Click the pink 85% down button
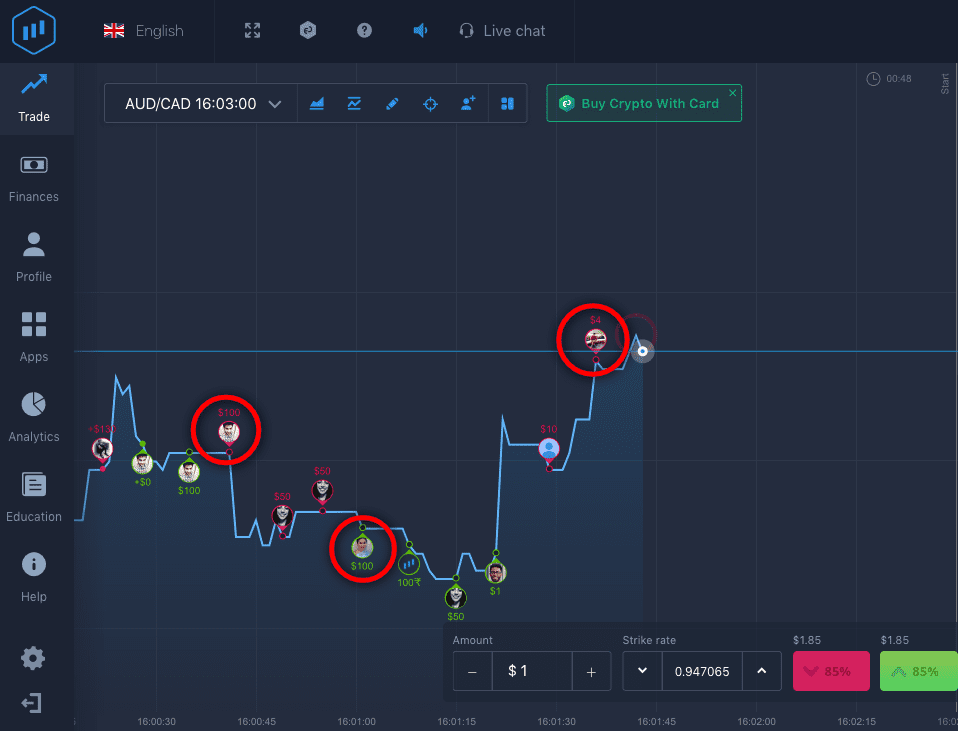The width and height of the screenshot is (958, 731). (831, 671)
